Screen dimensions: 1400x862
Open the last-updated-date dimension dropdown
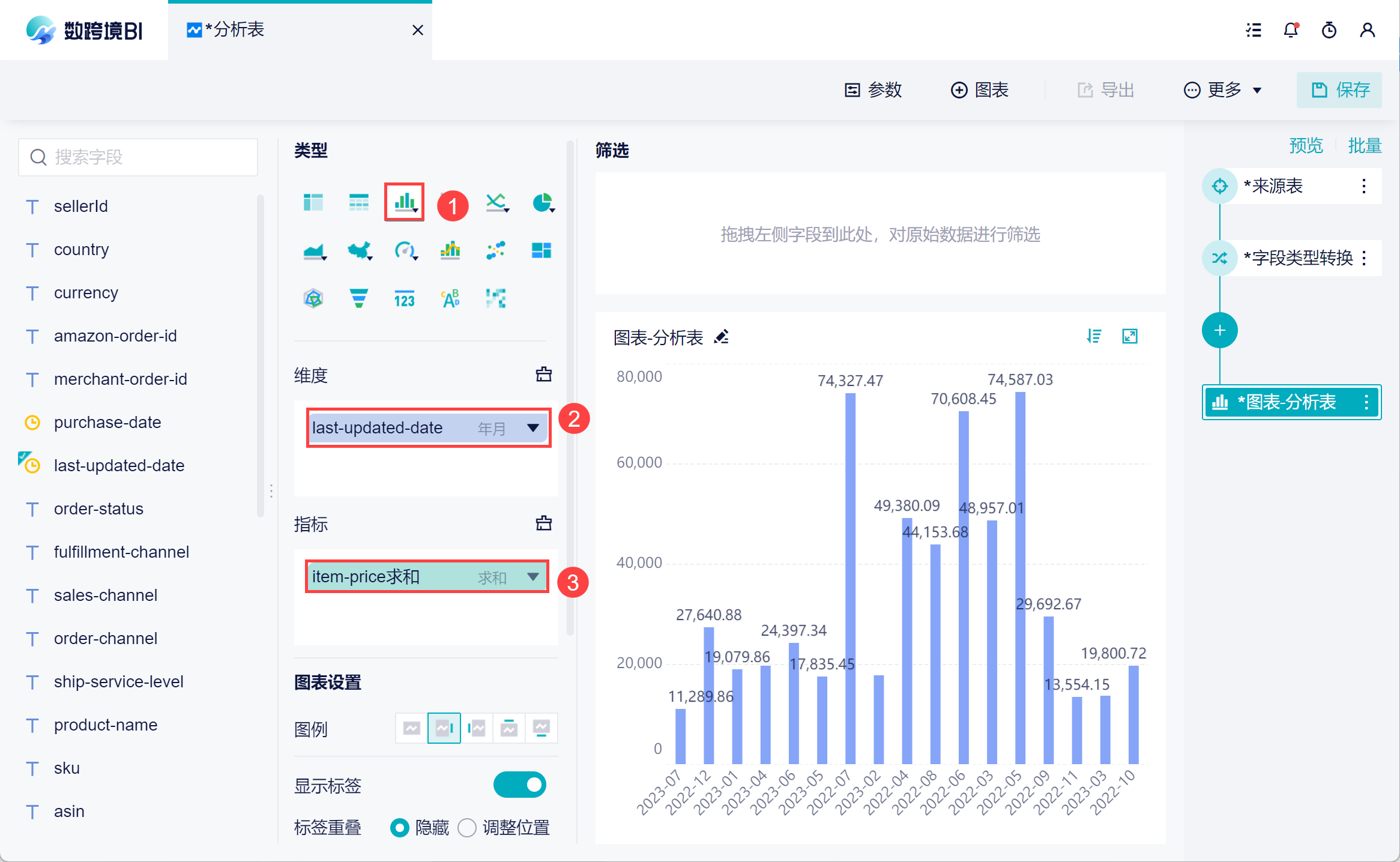533,428
